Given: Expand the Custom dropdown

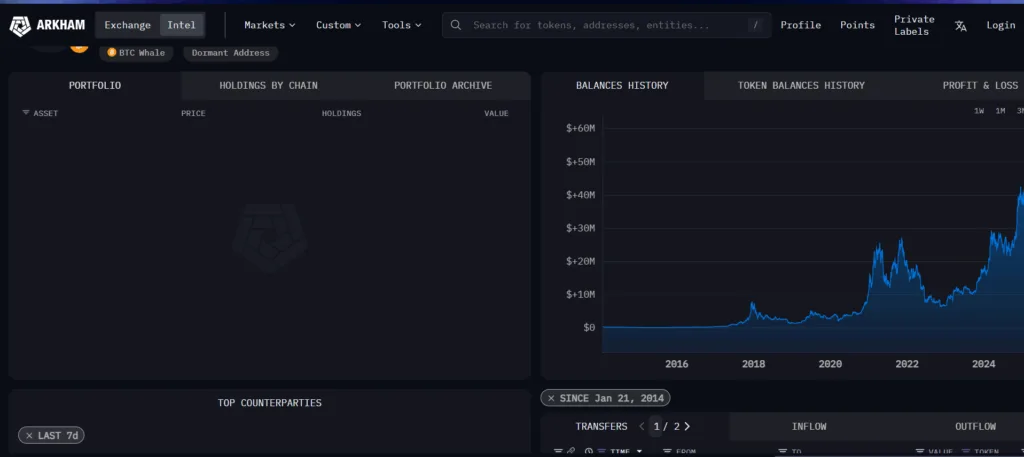Looking at the screenshot, I should click(x=338, y=25).
